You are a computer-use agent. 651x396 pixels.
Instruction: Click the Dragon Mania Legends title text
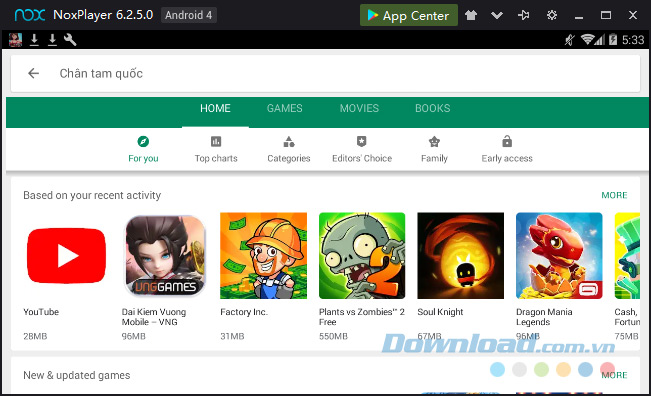[x=544, y=317]
